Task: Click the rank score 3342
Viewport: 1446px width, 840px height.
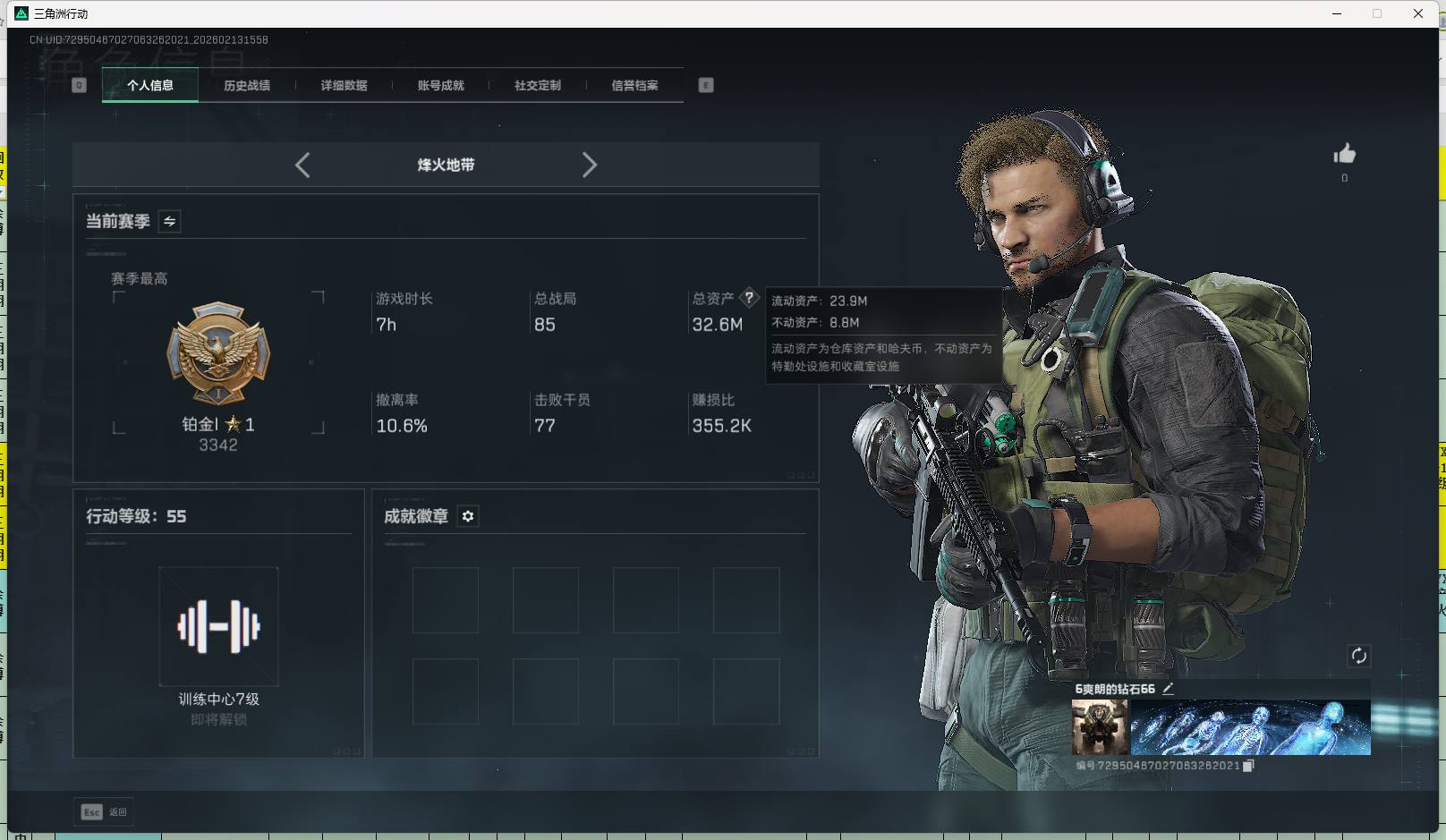Action: point(218,445)
